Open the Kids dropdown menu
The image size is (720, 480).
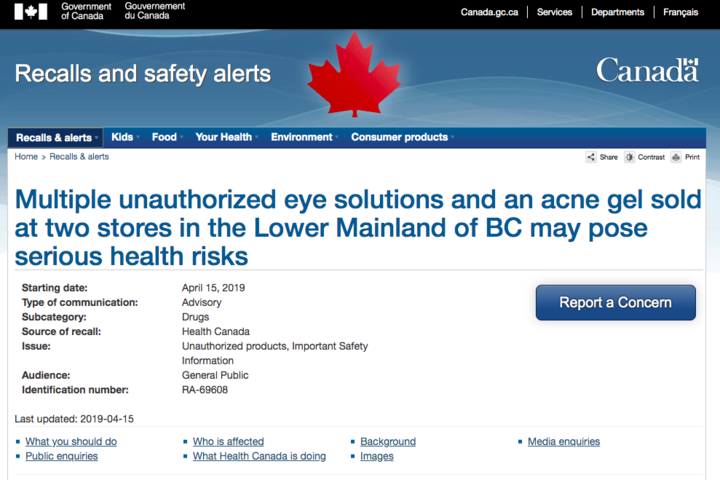(124, 137)
